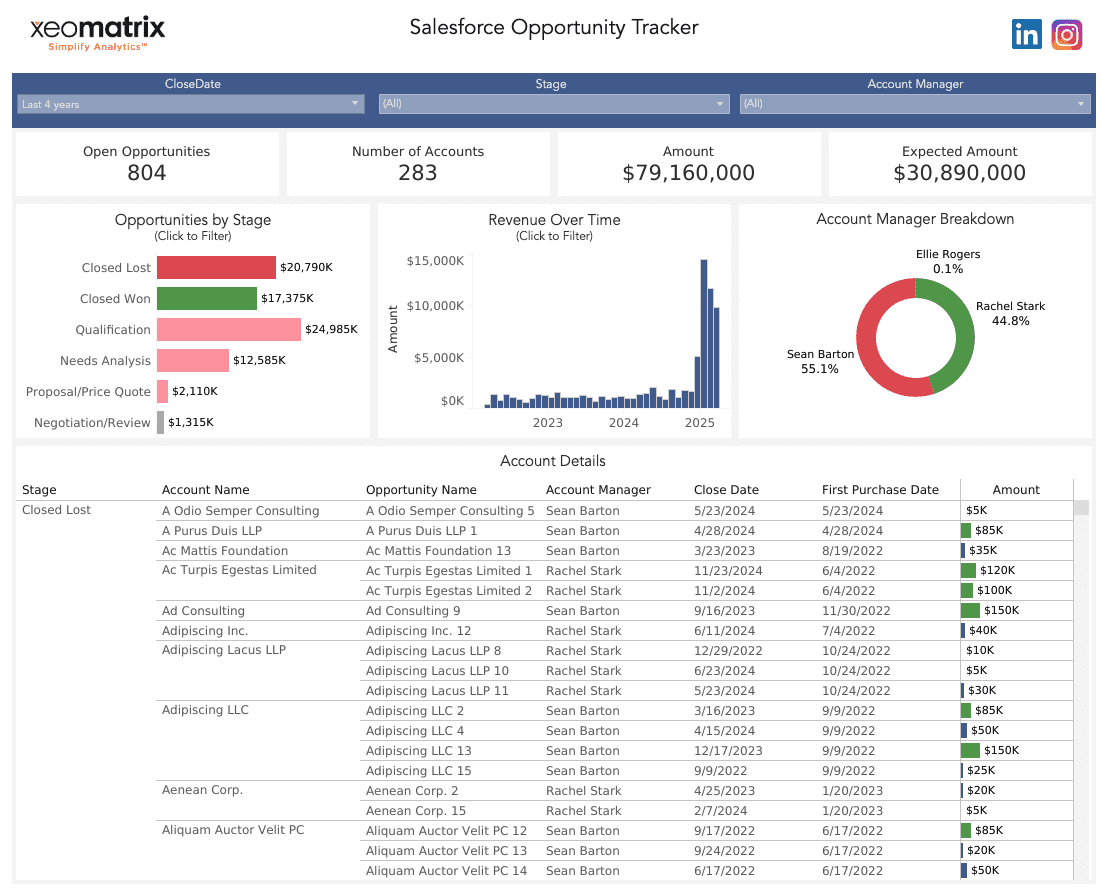Click the Open Opportunities 804 card
Screen dimensions: 1102x892
[x=146, y=163]
